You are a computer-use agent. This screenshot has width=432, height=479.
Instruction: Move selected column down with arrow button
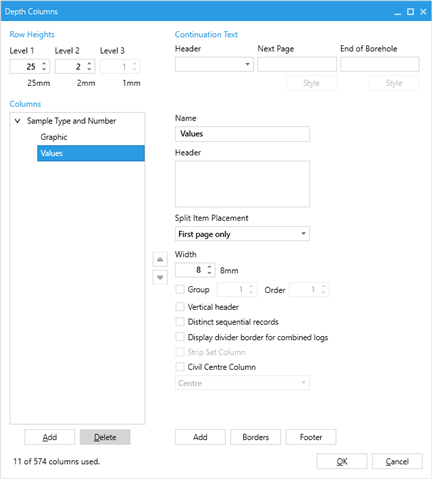[160, 277]
